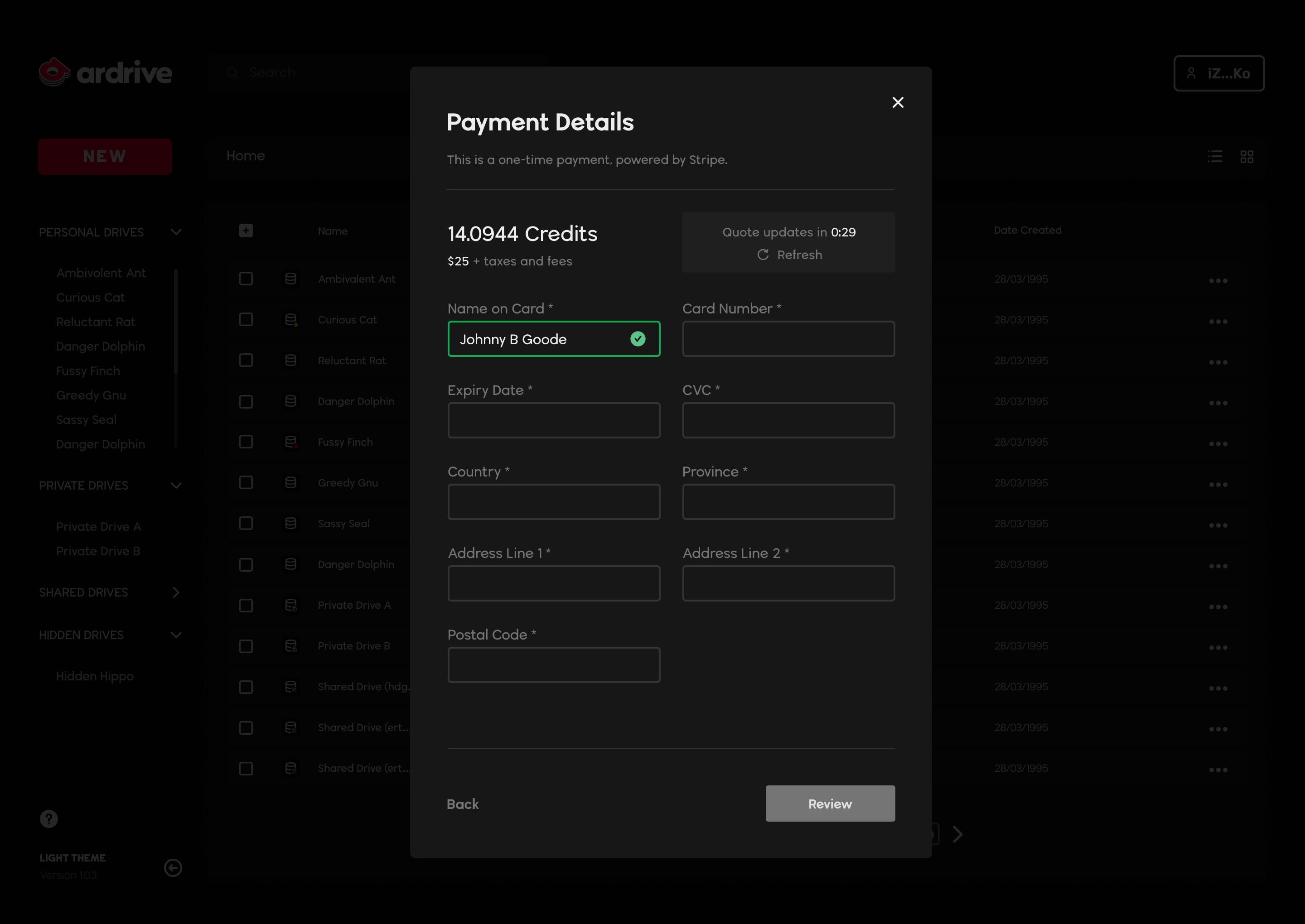Open the help question mark icon
The height and width of the screenshot is (924, 1305).
[x=49, y=819]
